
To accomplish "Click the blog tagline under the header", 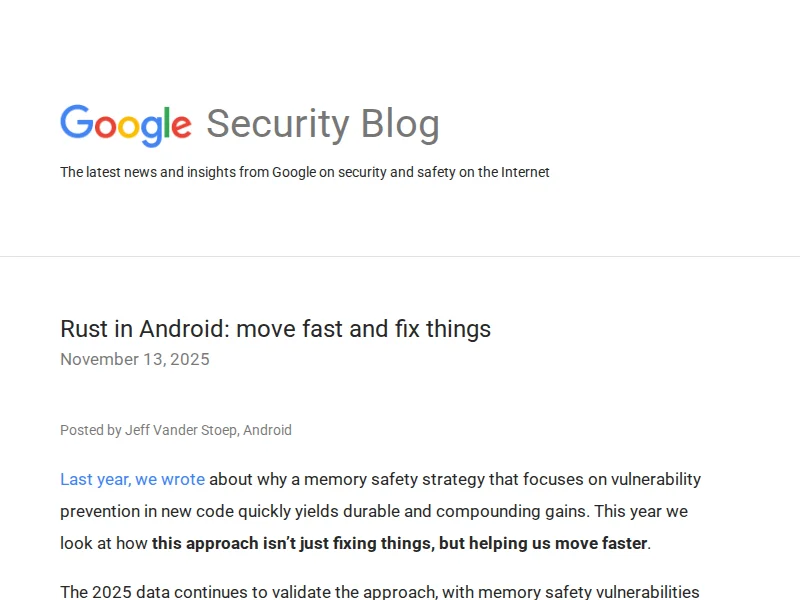I will click(304, 172).
